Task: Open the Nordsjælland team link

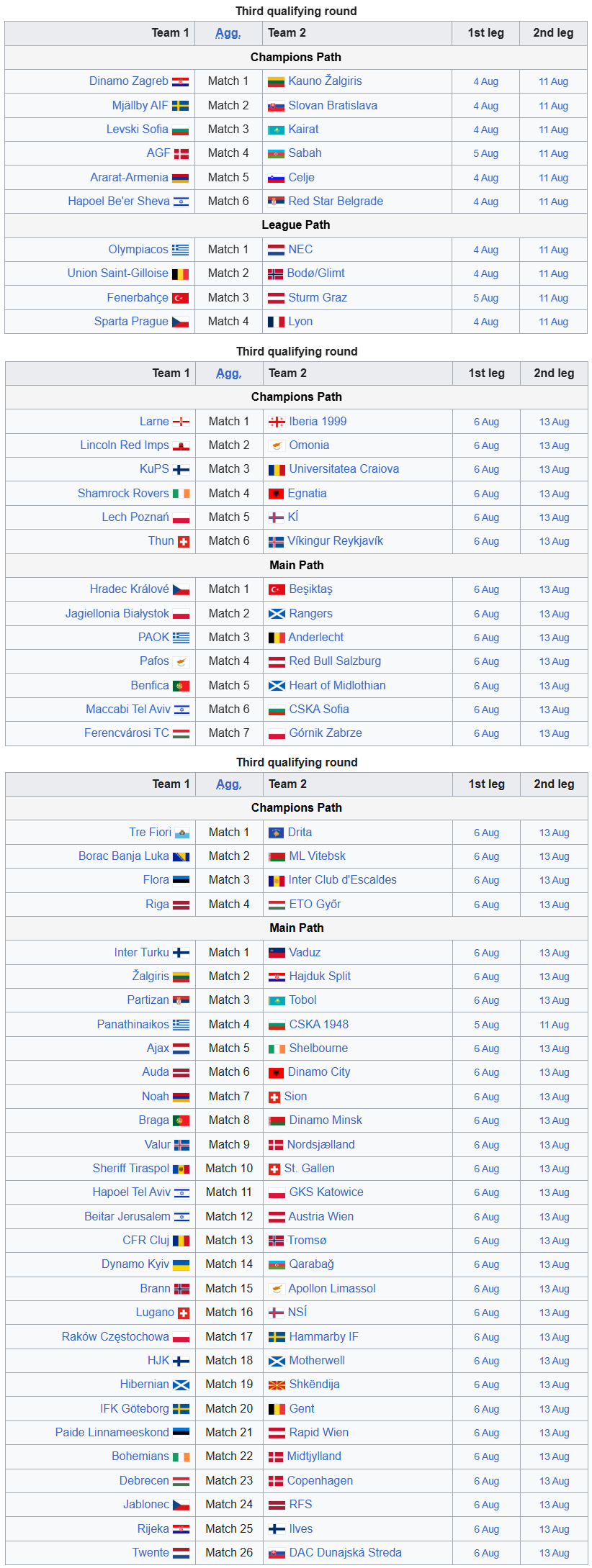Action: pyautogui.click(x=321, y=1145)
